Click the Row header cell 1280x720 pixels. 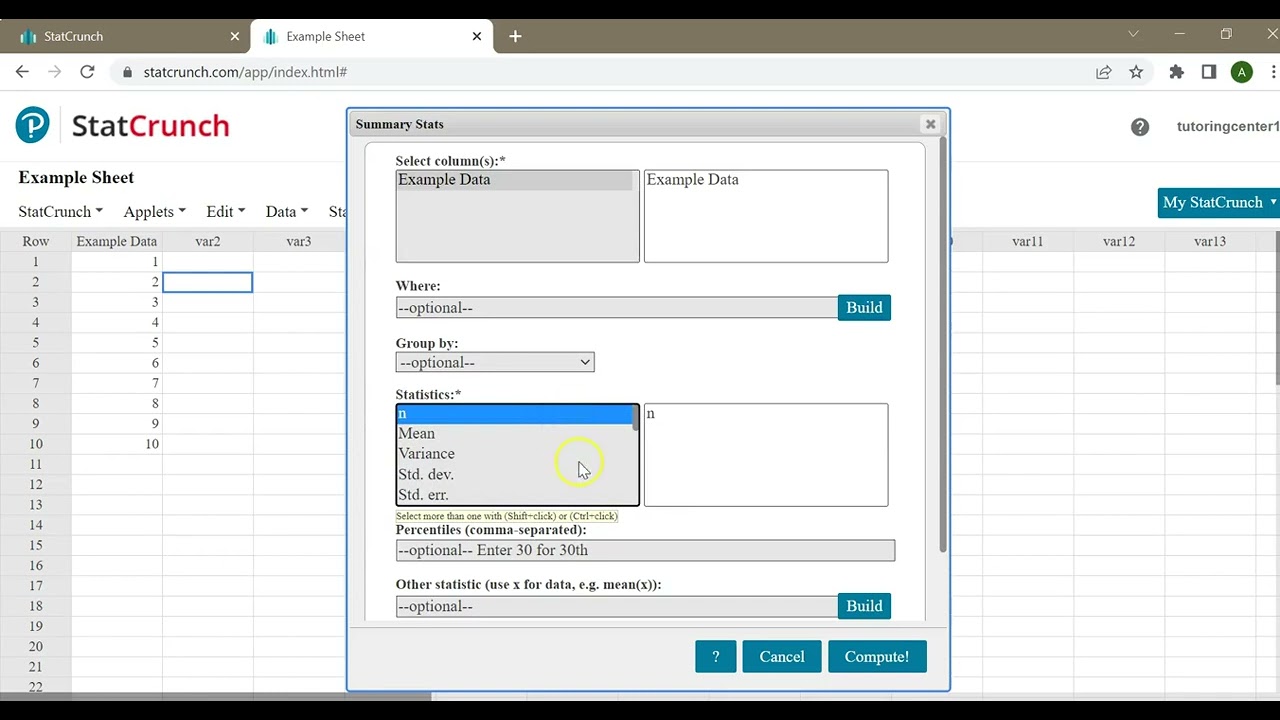click(36, 241)
